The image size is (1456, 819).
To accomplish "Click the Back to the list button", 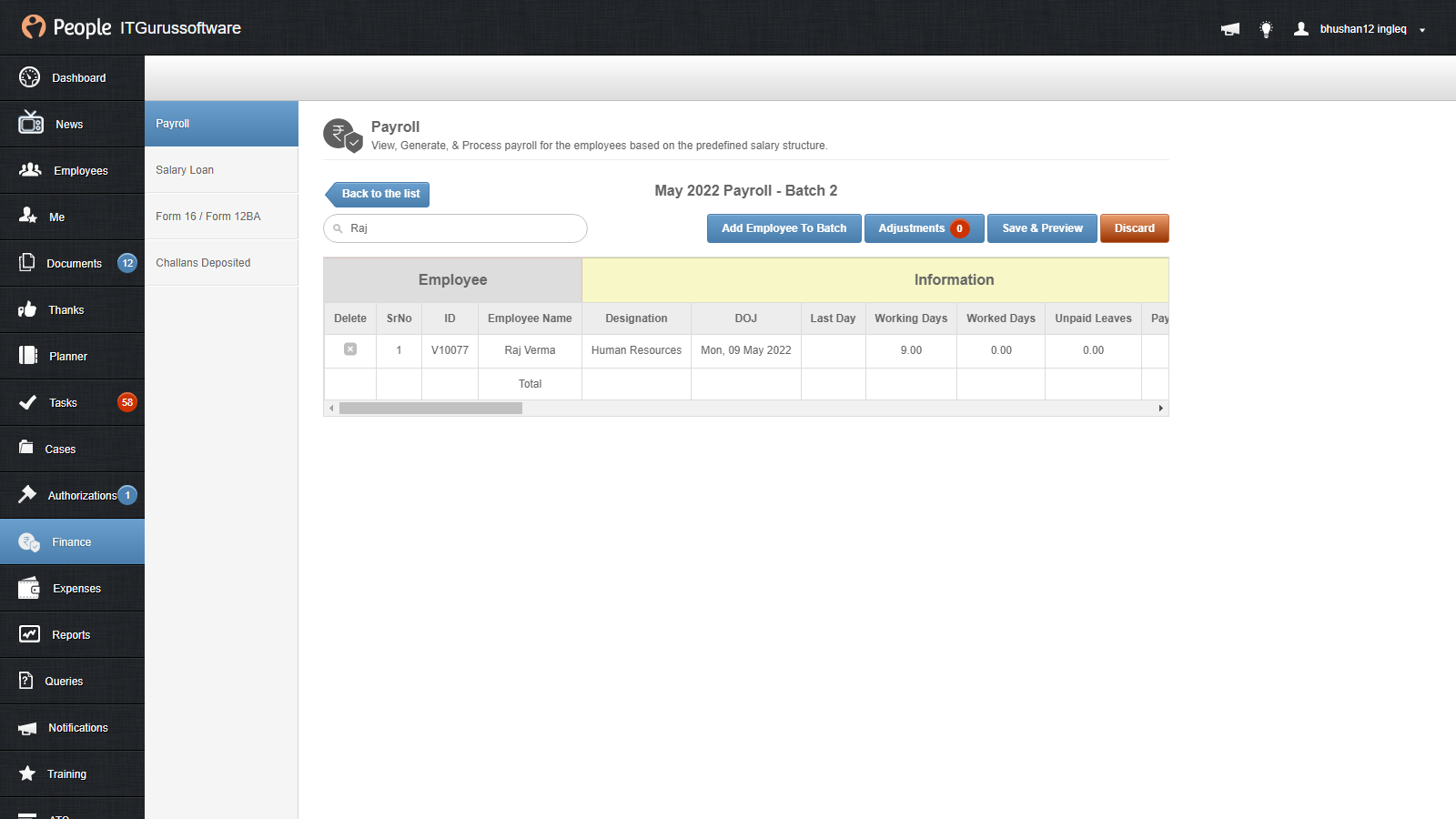I will [378, 194].
